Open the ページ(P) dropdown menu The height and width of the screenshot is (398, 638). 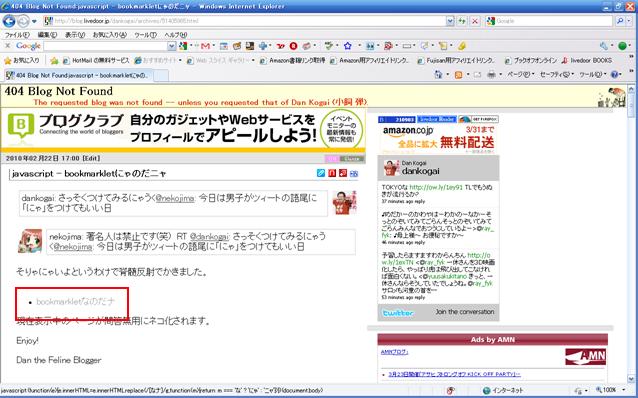520,74
